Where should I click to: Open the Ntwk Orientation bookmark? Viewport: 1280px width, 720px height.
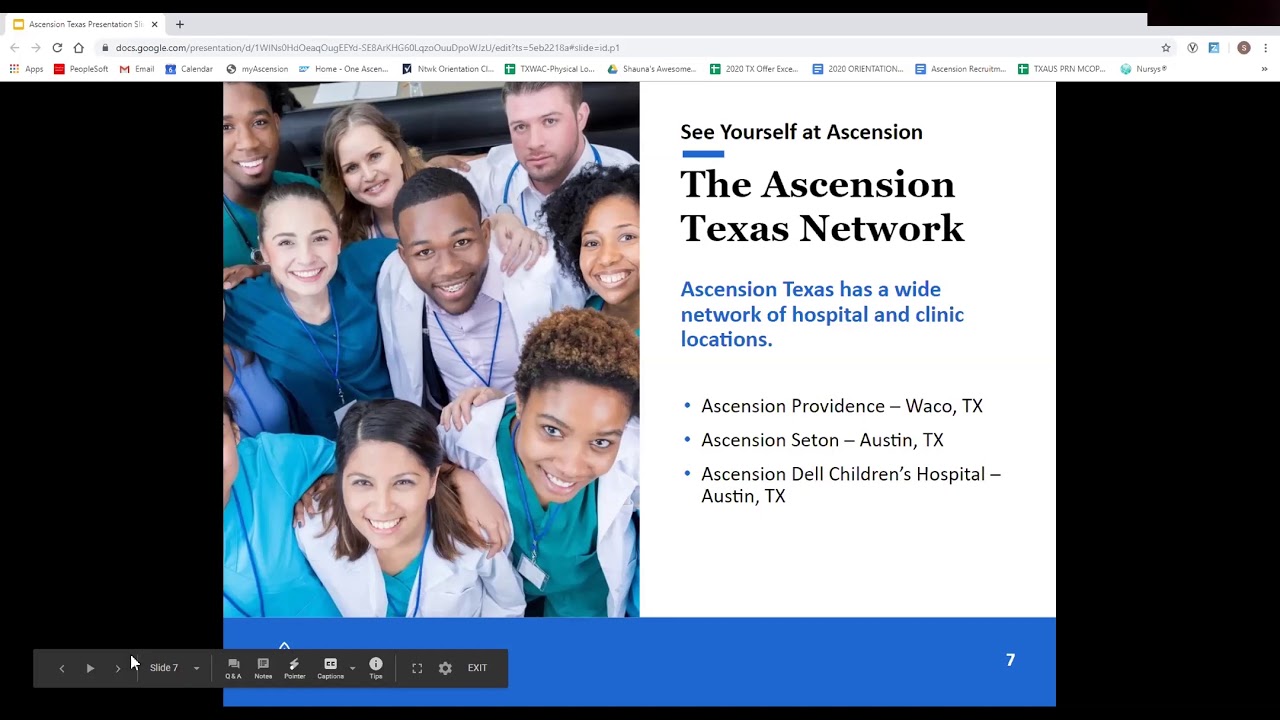point(448,69)
